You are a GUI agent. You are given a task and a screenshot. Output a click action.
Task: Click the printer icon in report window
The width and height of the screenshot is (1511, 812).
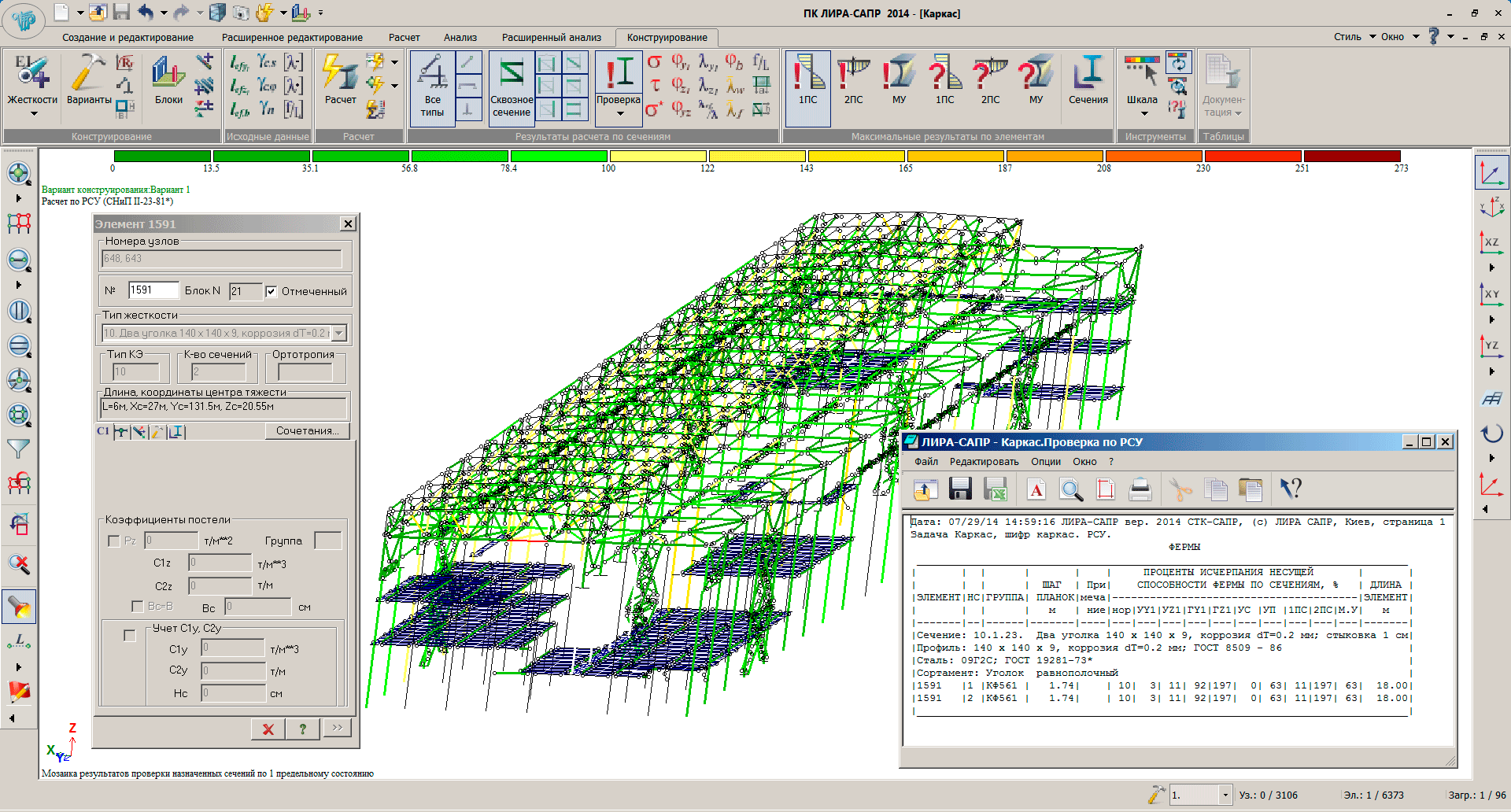pyautogui.click(x=1140, y=489)
